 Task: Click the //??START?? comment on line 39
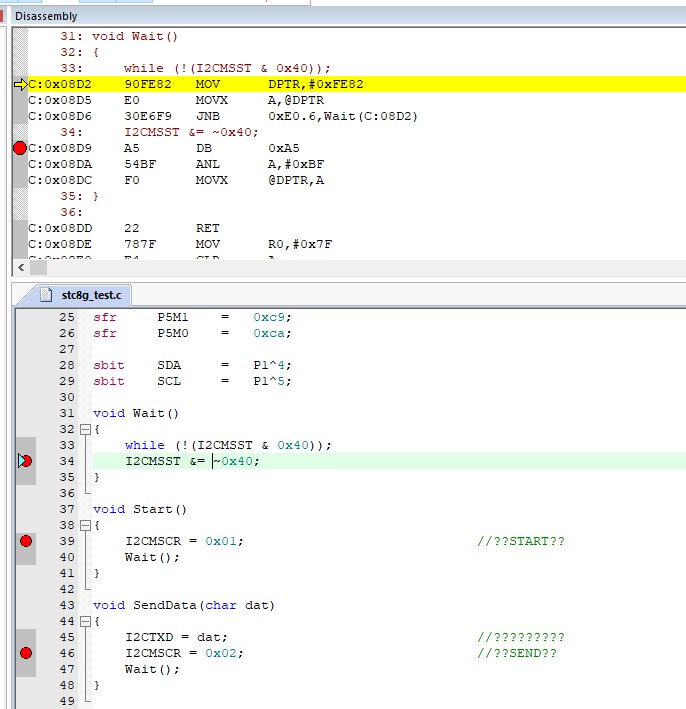pyautogui.click(x=521, y=541)
